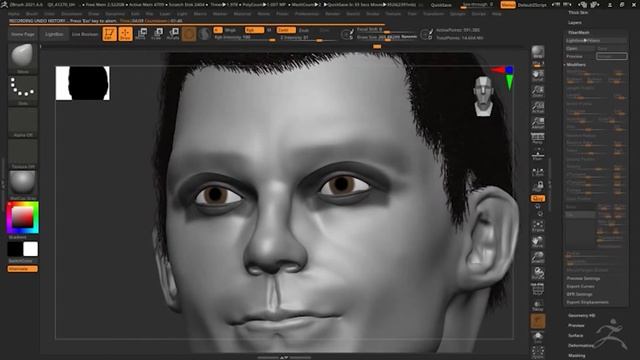Screen dimensions: 640x360
Task: Click the BPR Settings button
Action: point(579,294)
